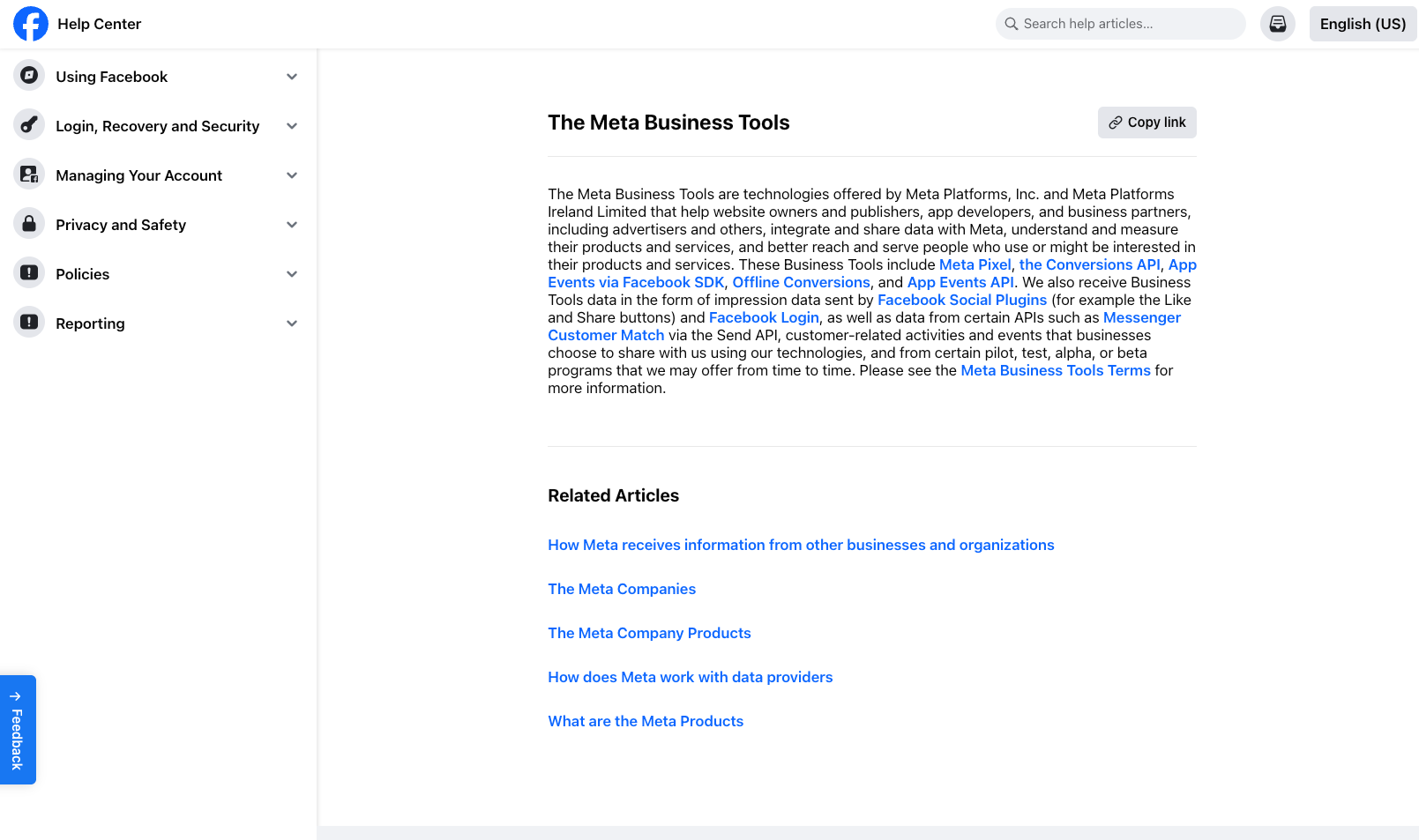Click the Managing Your Account person icon
The image size is (1419, 840).
[x=29, y=175]
